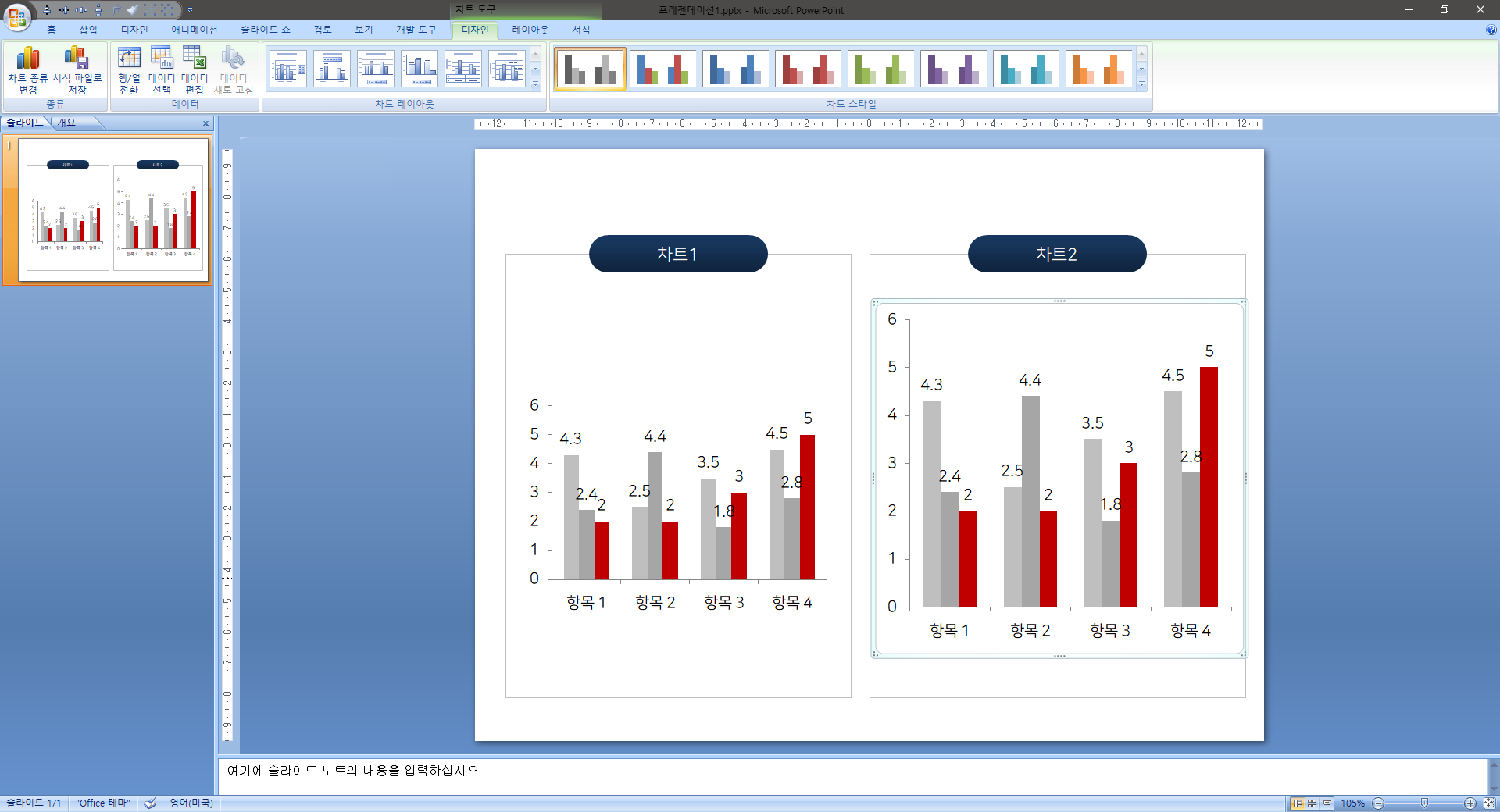The width and height of the screenshot is (1500, 812).
Task: Open the Slide Show (슬라이드 쇼) tab
Action: [266, 30]
